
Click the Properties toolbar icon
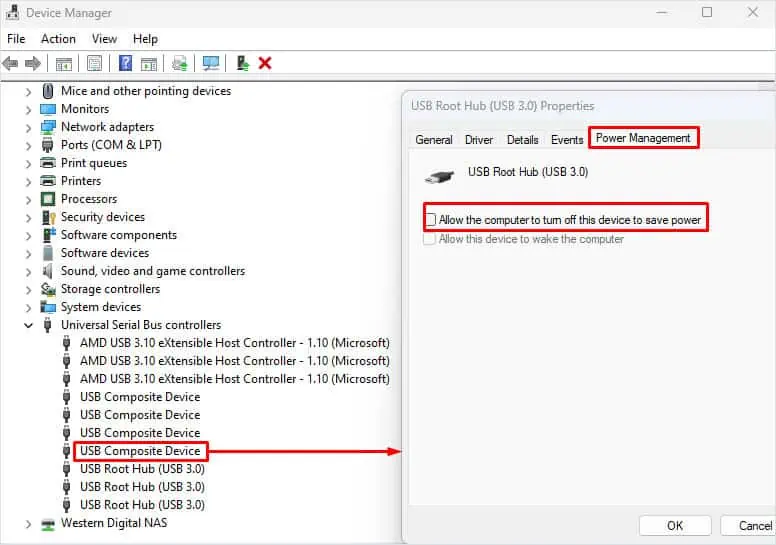[x=94, y=63]
